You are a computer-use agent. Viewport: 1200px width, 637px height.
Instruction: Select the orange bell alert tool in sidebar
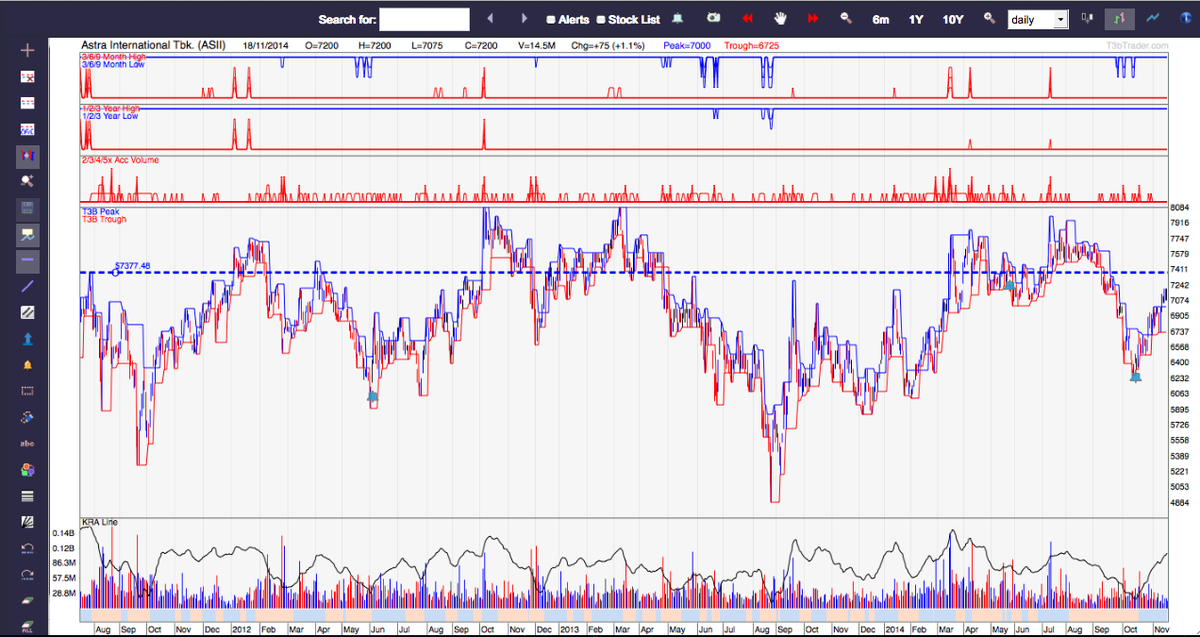(x=27, y=365)
